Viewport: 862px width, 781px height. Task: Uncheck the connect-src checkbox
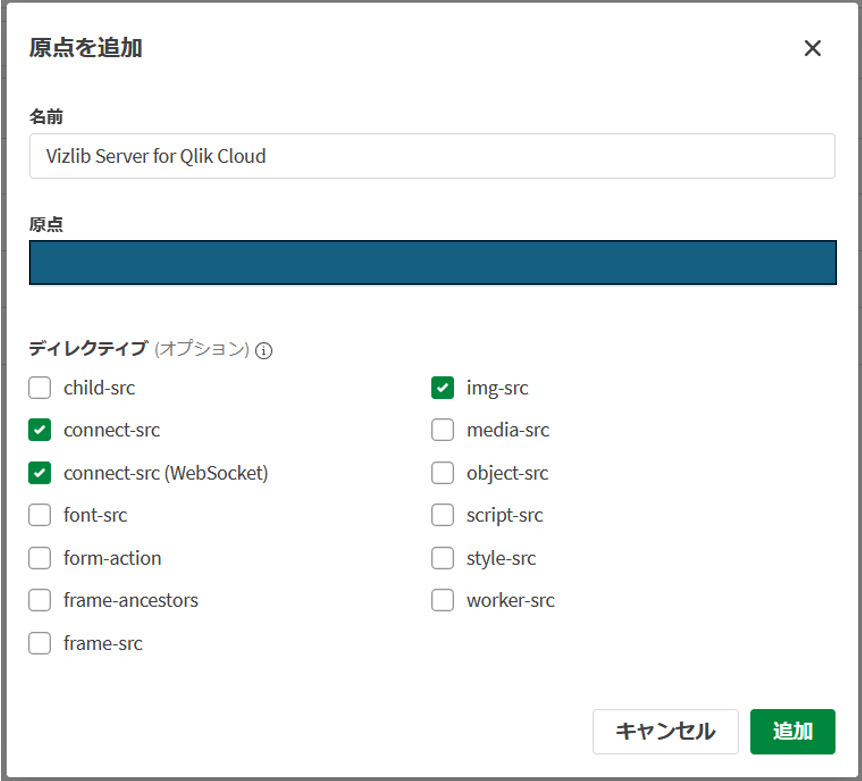[40, 430]
